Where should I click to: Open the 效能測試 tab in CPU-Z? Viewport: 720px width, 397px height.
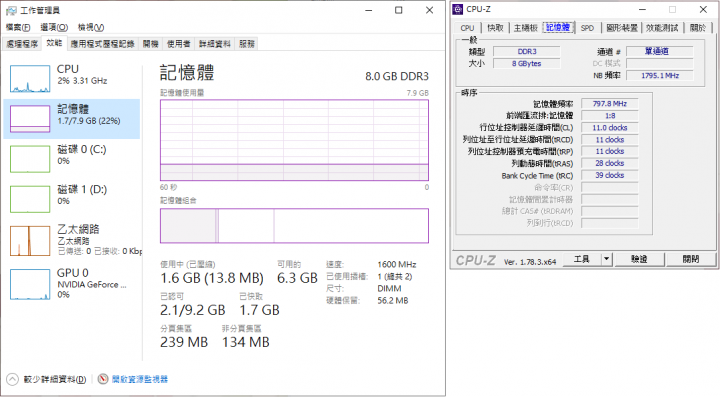[x=662, y=28]
